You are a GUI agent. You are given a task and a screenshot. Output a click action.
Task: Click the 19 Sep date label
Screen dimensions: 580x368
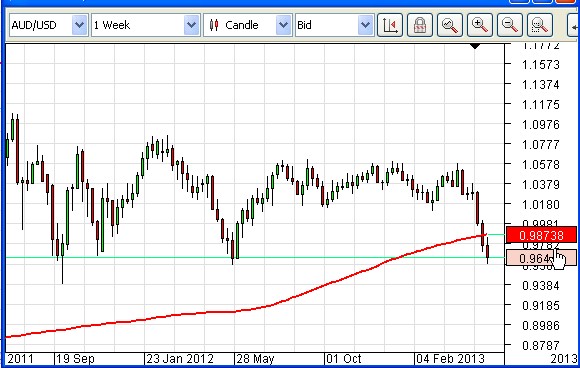coord(75,359)
